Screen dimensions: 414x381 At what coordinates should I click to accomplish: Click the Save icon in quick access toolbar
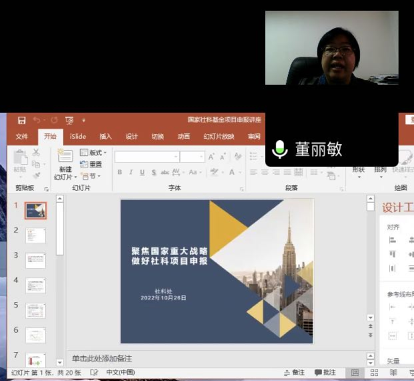pos(22,120)
